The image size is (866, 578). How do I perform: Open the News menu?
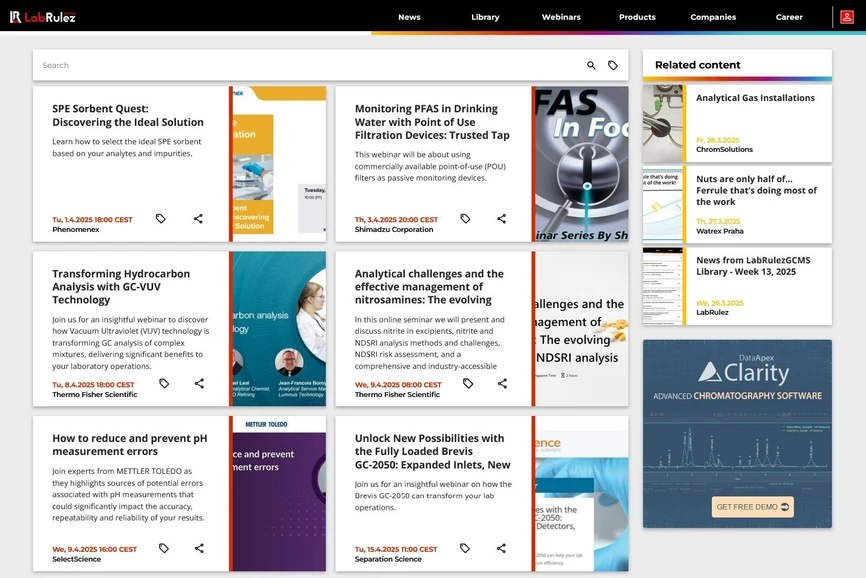pos(409,17)
